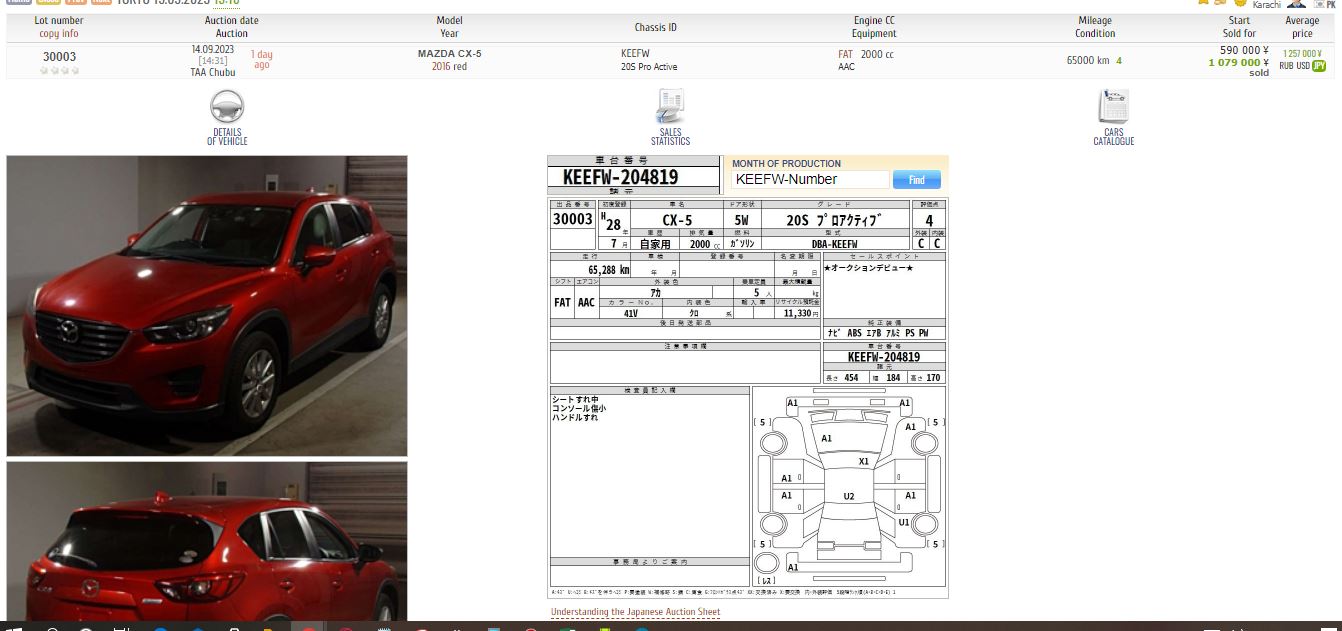This screenshot has width=1342, height=631.
Task: Click the user avatar icon next to Karachi
Action: coord(1296,4)
